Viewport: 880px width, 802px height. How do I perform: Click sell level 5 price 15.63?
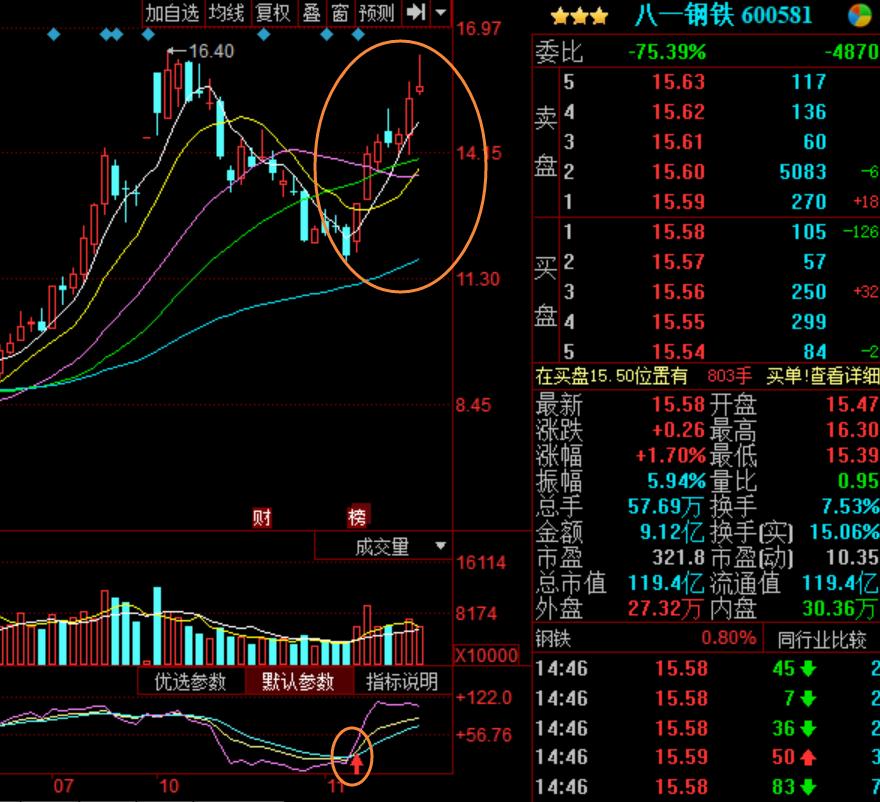[678, 82]
